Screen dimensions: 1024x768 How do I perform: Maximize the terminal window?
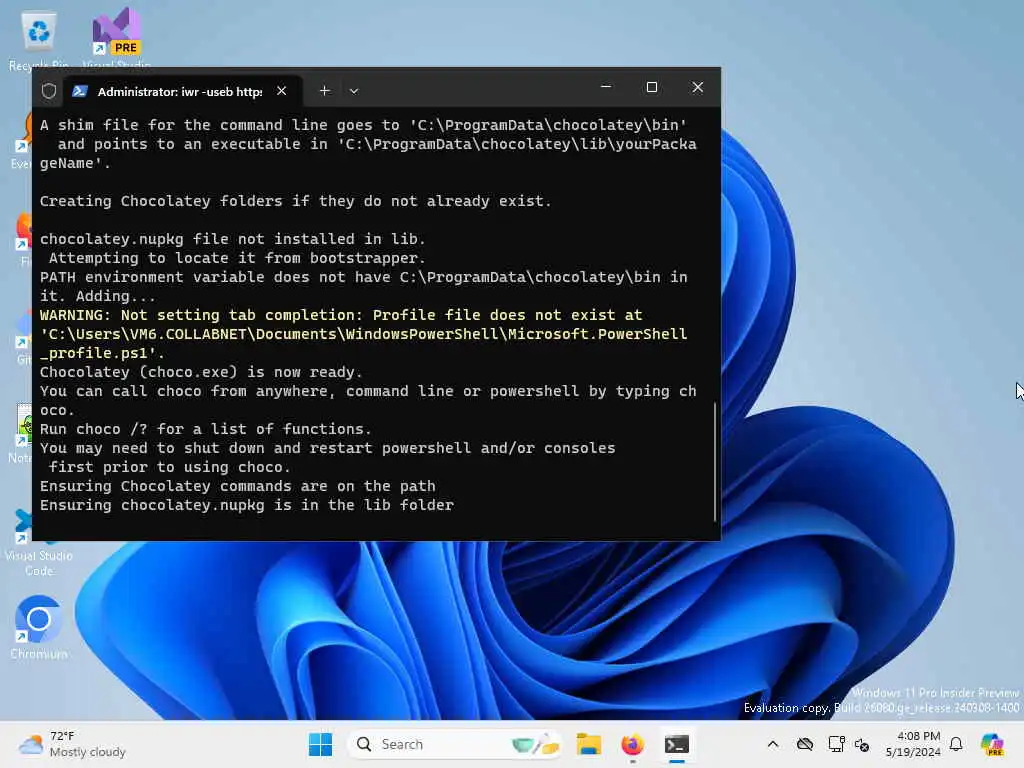pyautogui.click(x=652, y=87)
